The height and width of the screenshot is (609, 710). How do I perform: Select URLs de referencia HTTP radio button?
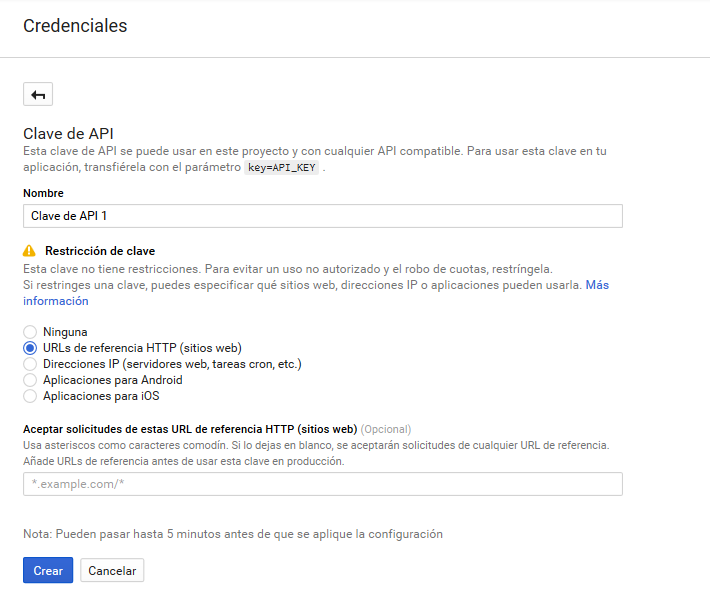(x=30, y=348)
